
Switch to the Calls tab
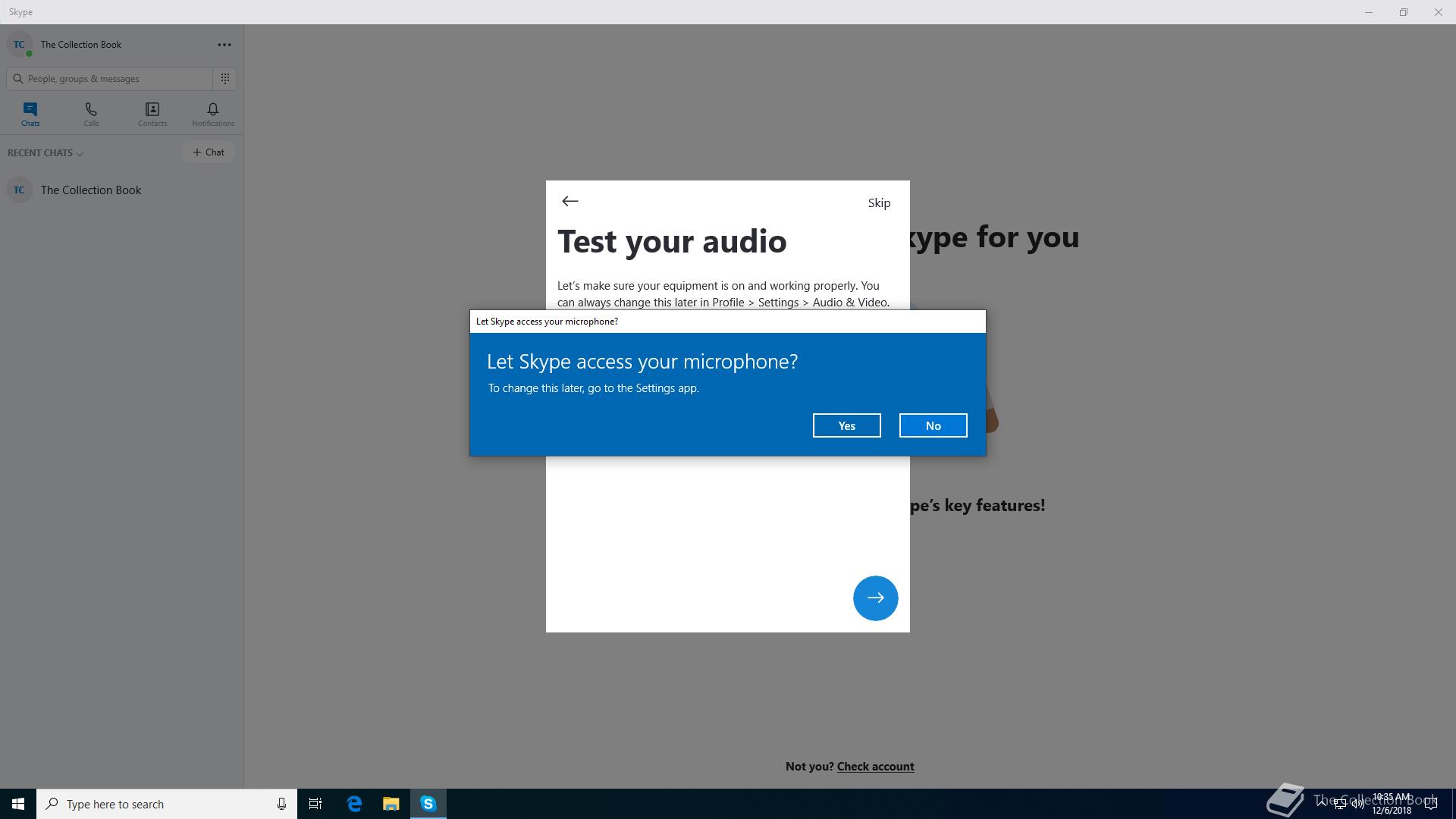[91, 115]
